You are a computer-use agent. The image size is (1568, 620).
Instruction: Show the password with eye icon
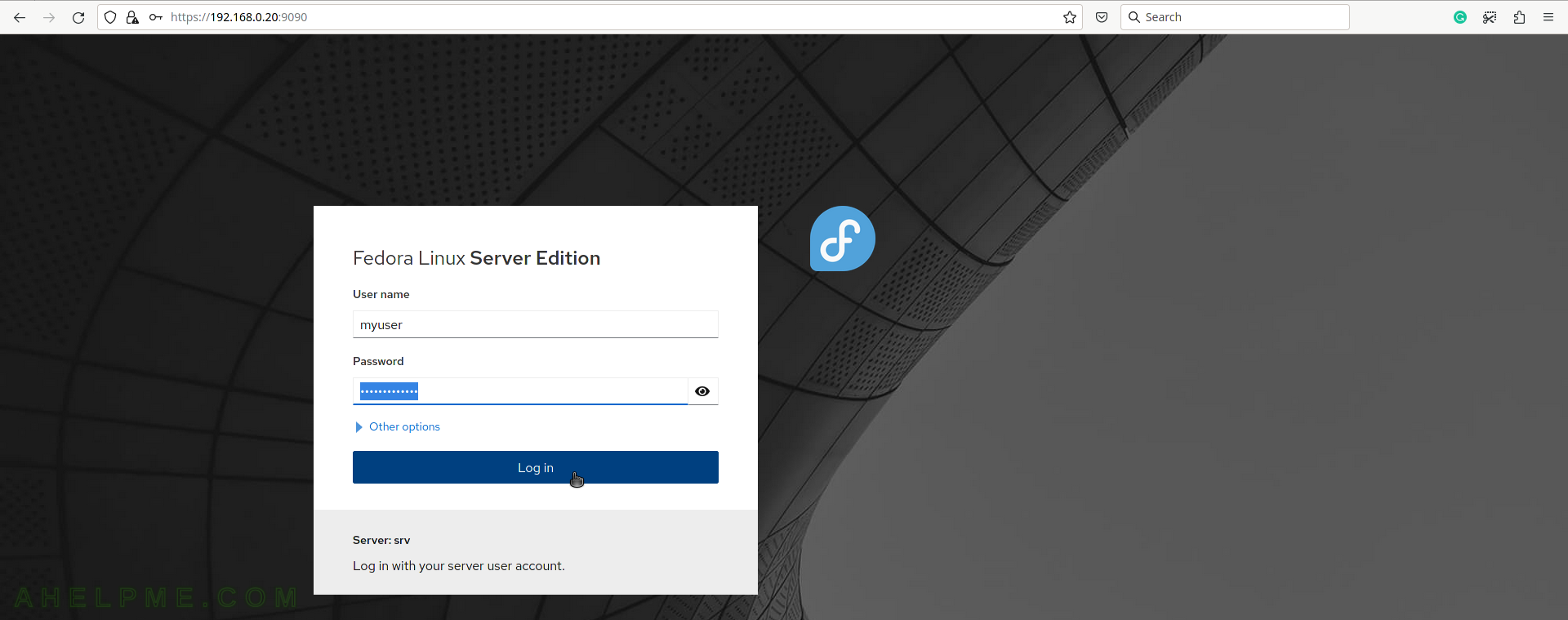point(702,391)
